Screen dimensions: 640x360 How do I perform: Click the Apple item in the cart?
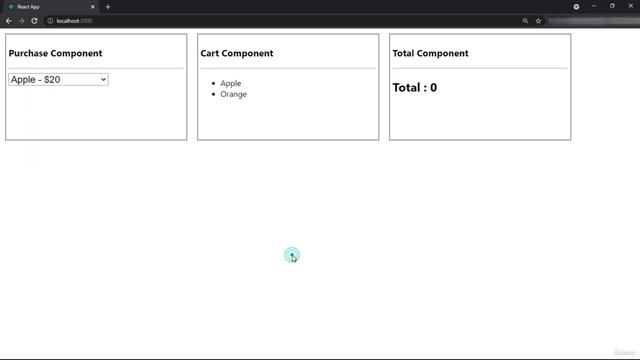pyautogui.click(x=231, y=83)
